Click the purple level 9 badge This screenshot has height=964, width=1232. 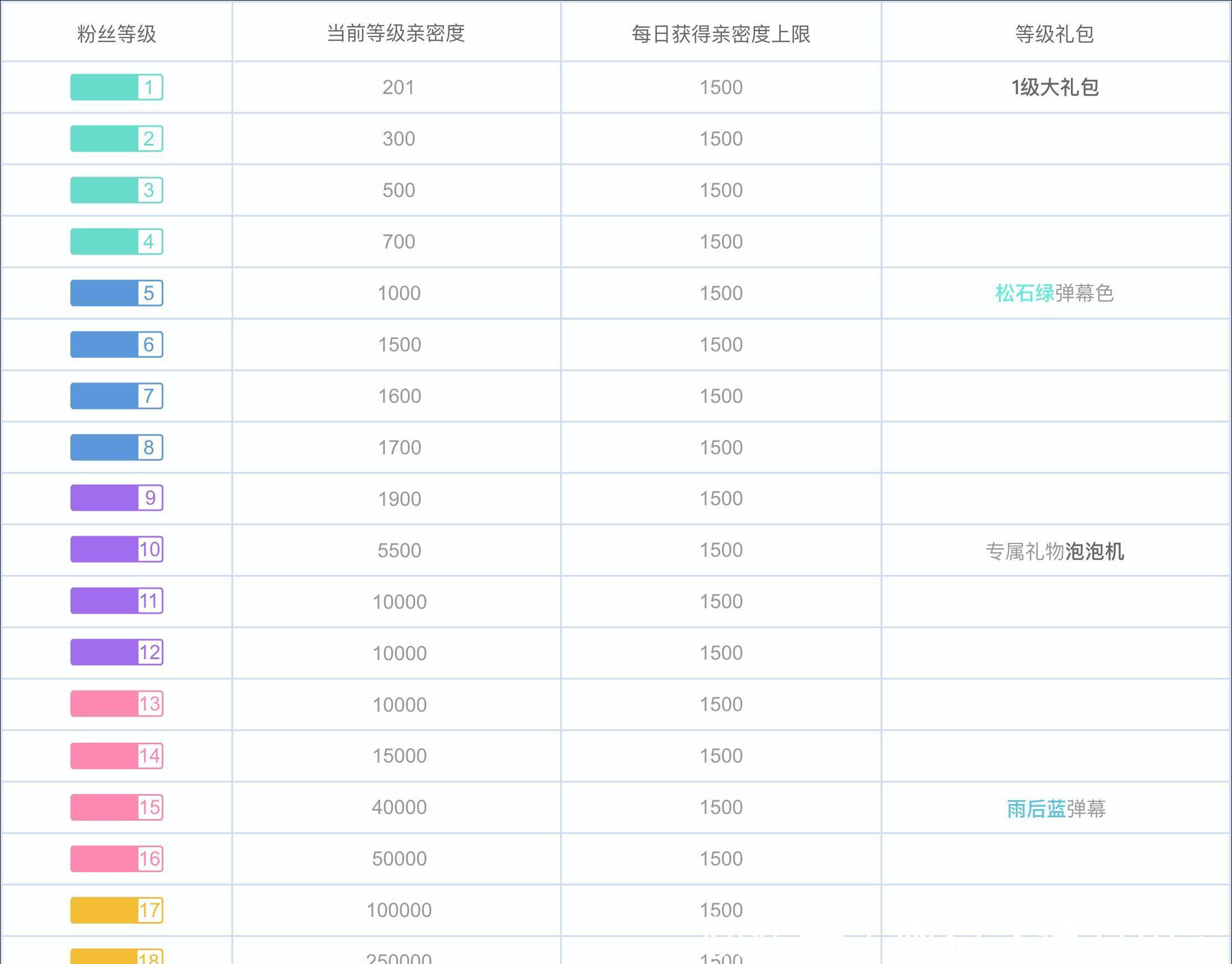pyautogui.click(x=117, y=498)
